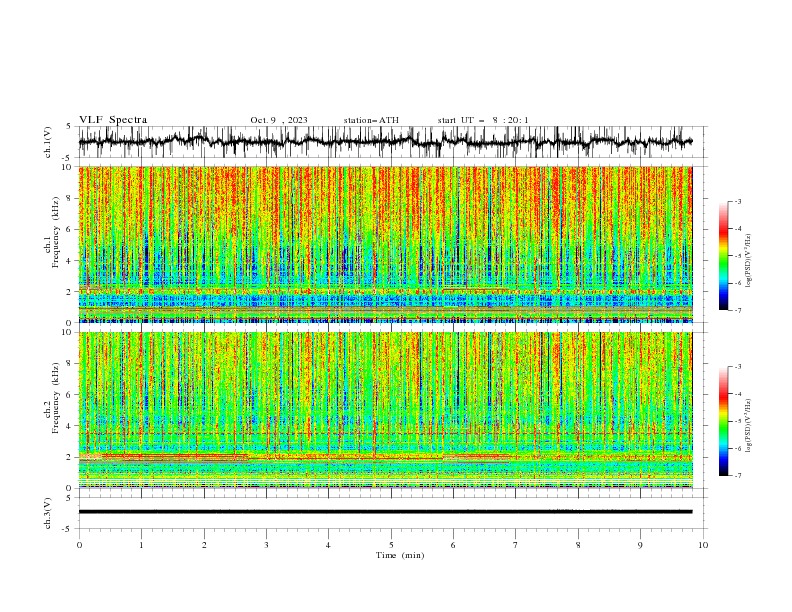Click the ch.1 voltage waveform trace
Viewport: 792px width, 612px height.
(x=385, y=141)
